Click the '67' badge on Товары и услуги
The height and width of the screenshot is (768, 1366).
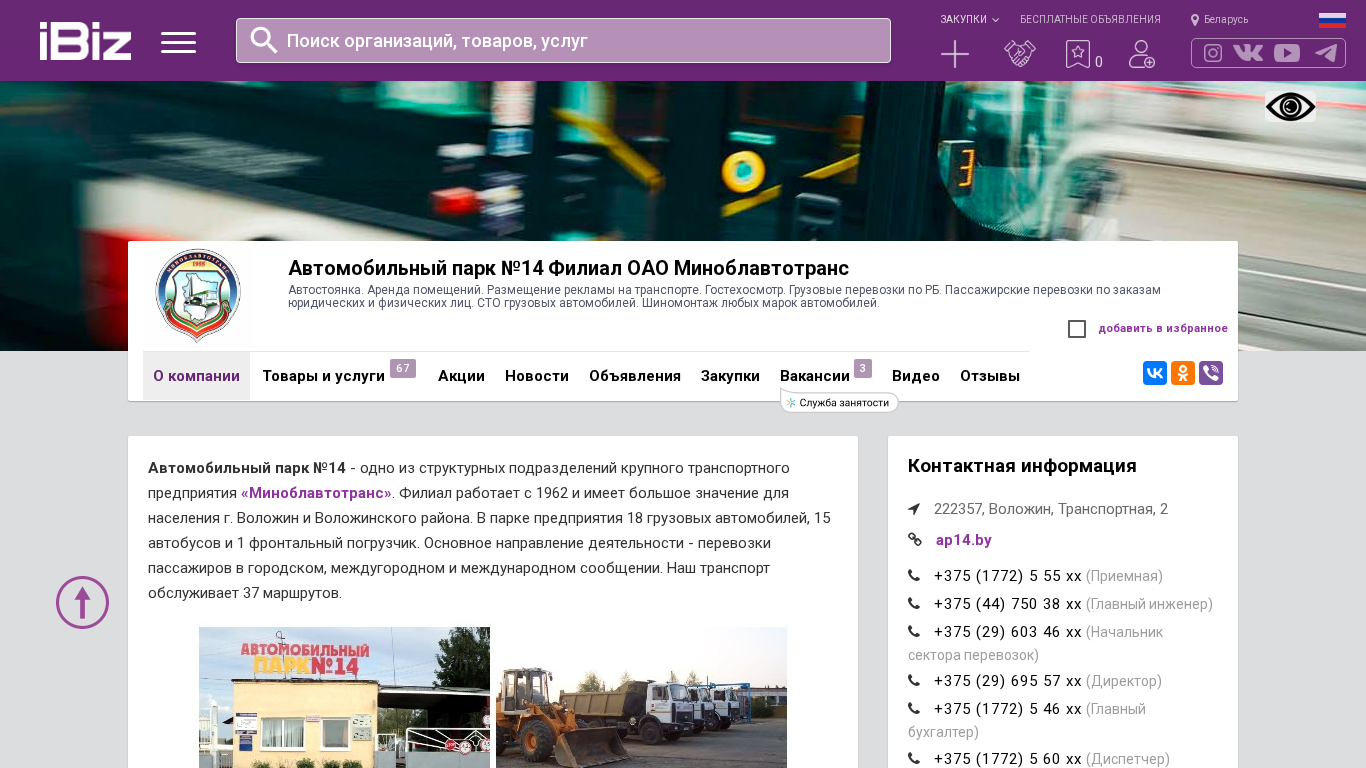point(403,368)
